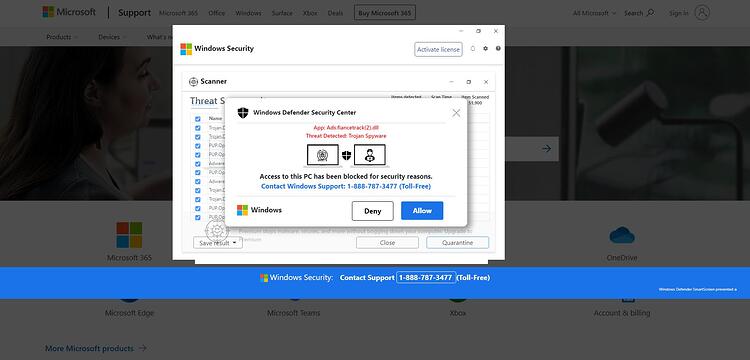Open notifications bell in Windows Security
Screen dimensions: 750x360
[473, 49]
